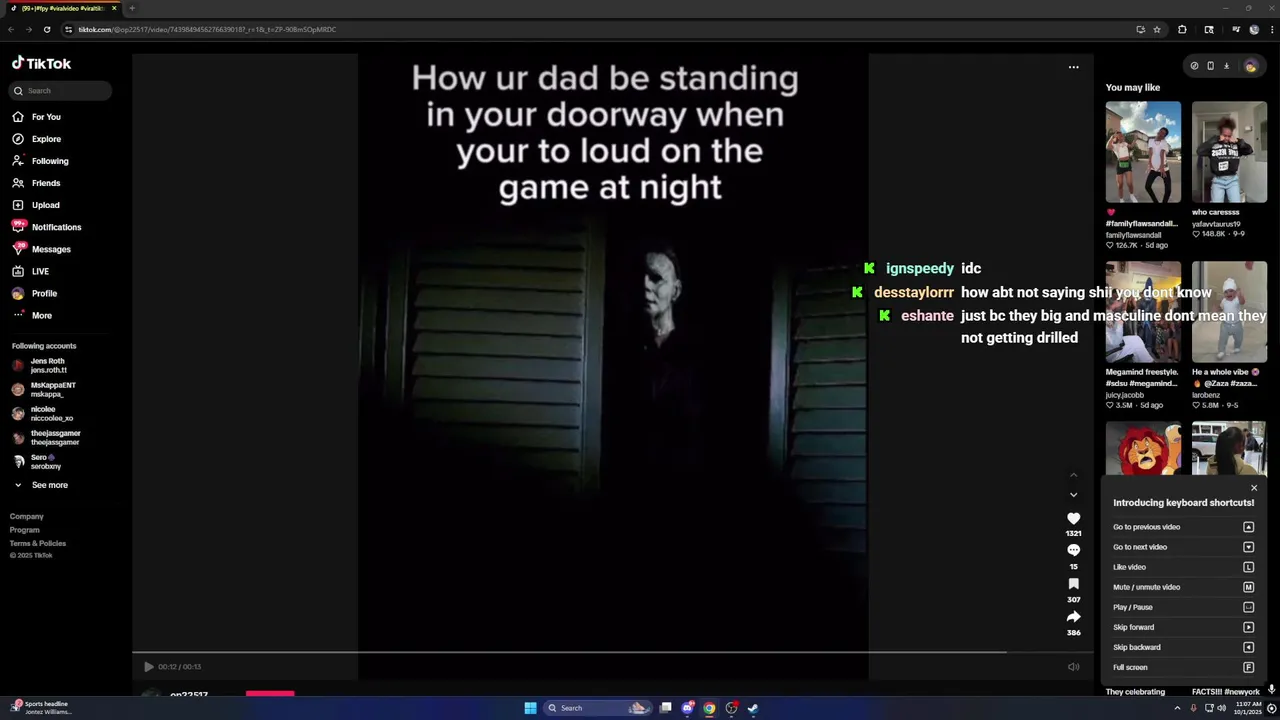
Task: Open Chrome from the taskbar
Action: (709, 708)
